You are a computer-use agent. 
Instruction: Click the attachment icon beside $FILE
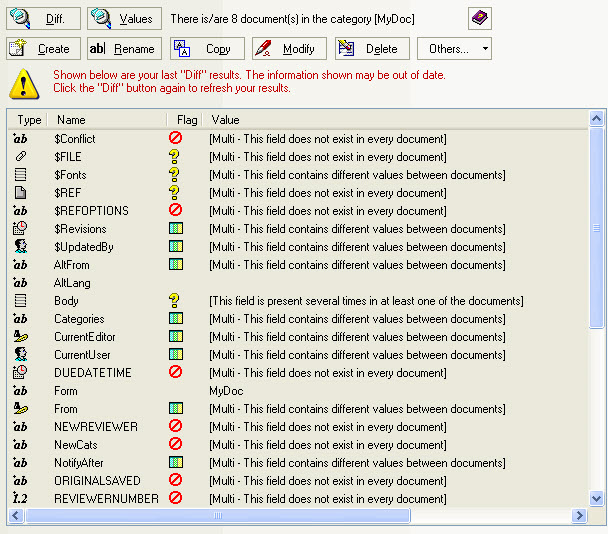[20, 157]
